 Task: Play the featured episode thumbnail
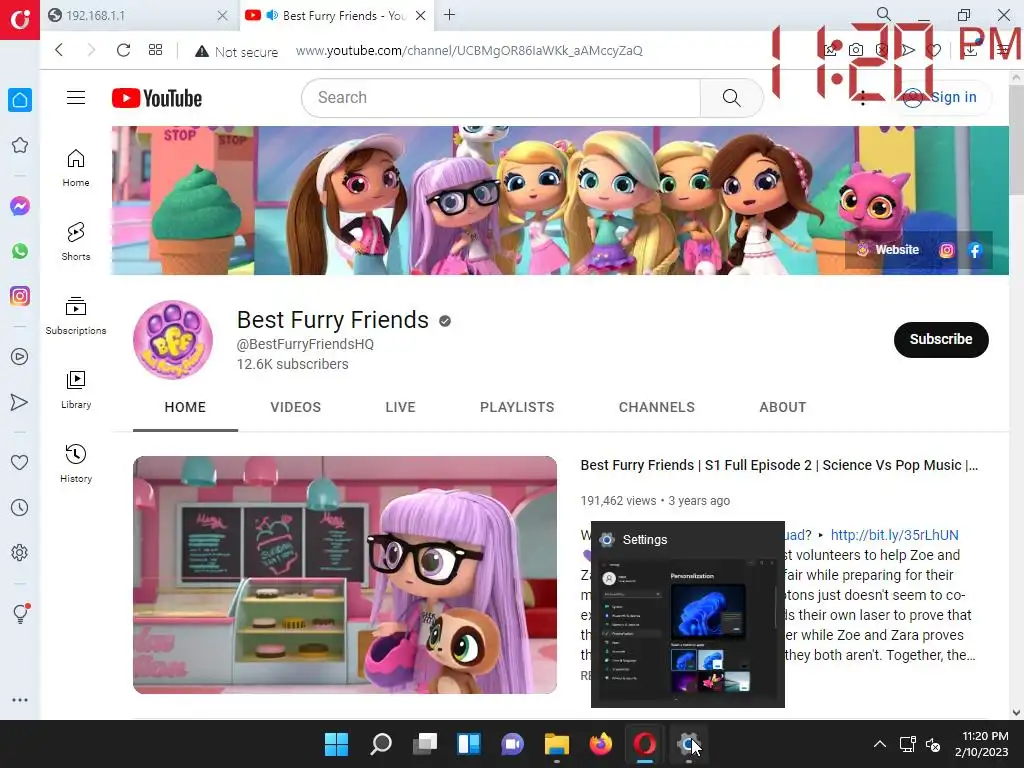coord(345,575)
